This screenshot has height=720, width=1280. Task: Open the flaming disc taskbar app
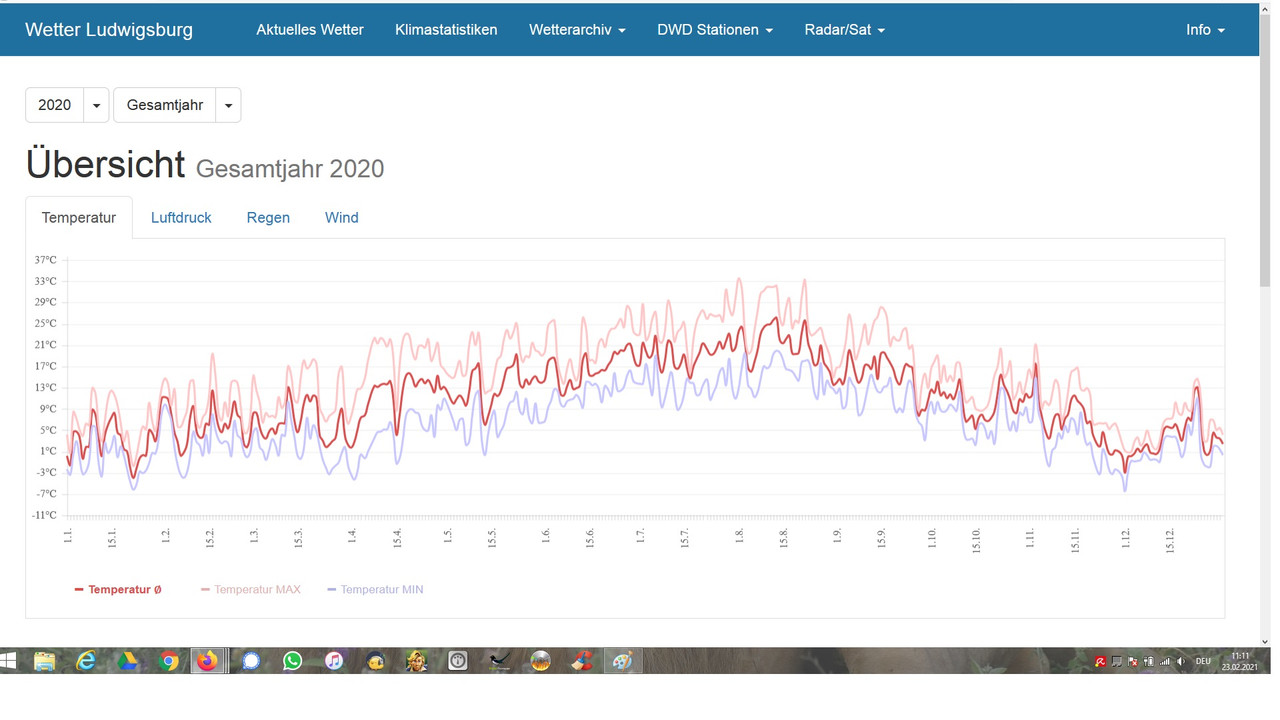click(x=541, y=661)
